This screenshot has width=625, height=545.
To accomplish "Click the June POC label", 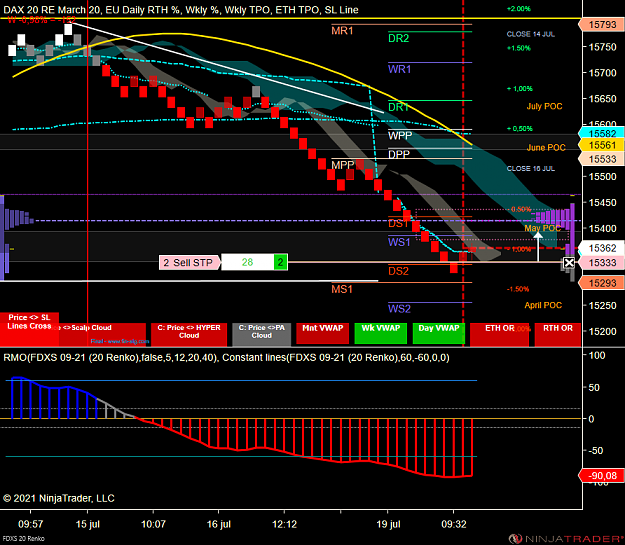I will click(546, 148).
